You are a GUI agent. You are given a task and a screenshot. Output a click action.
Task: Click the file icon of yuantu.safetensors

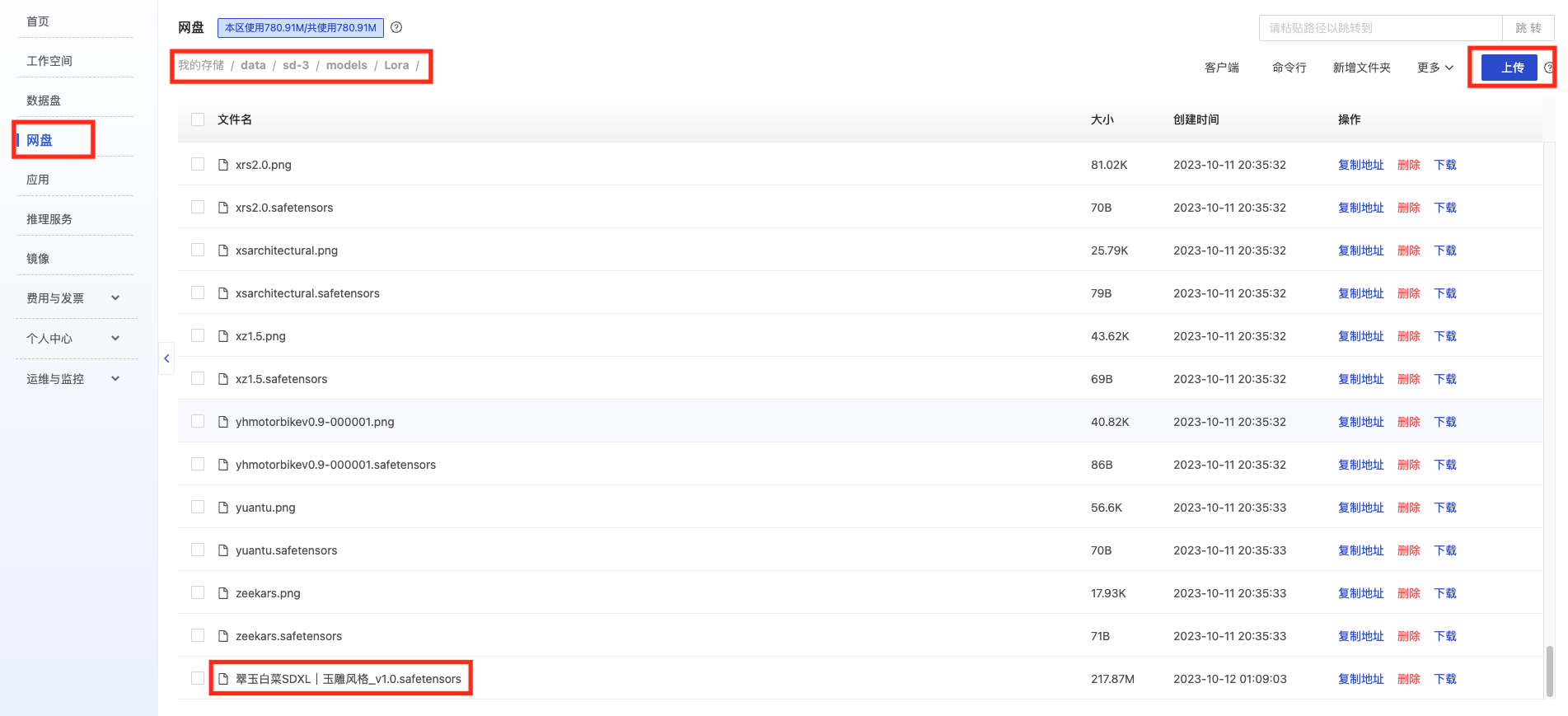tap(222, 550)
